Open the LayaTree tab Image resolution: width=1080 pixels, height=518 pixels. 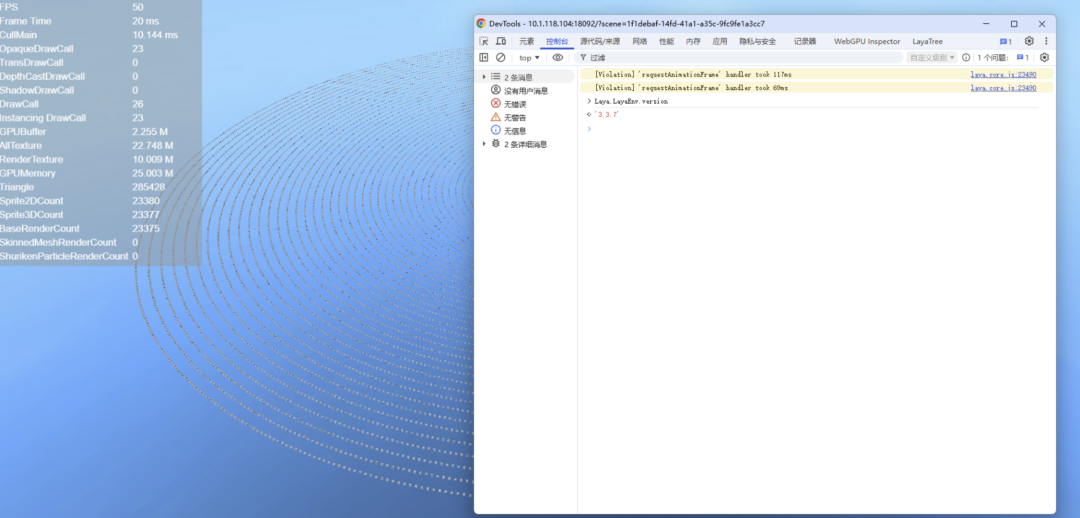pos(928,41)
